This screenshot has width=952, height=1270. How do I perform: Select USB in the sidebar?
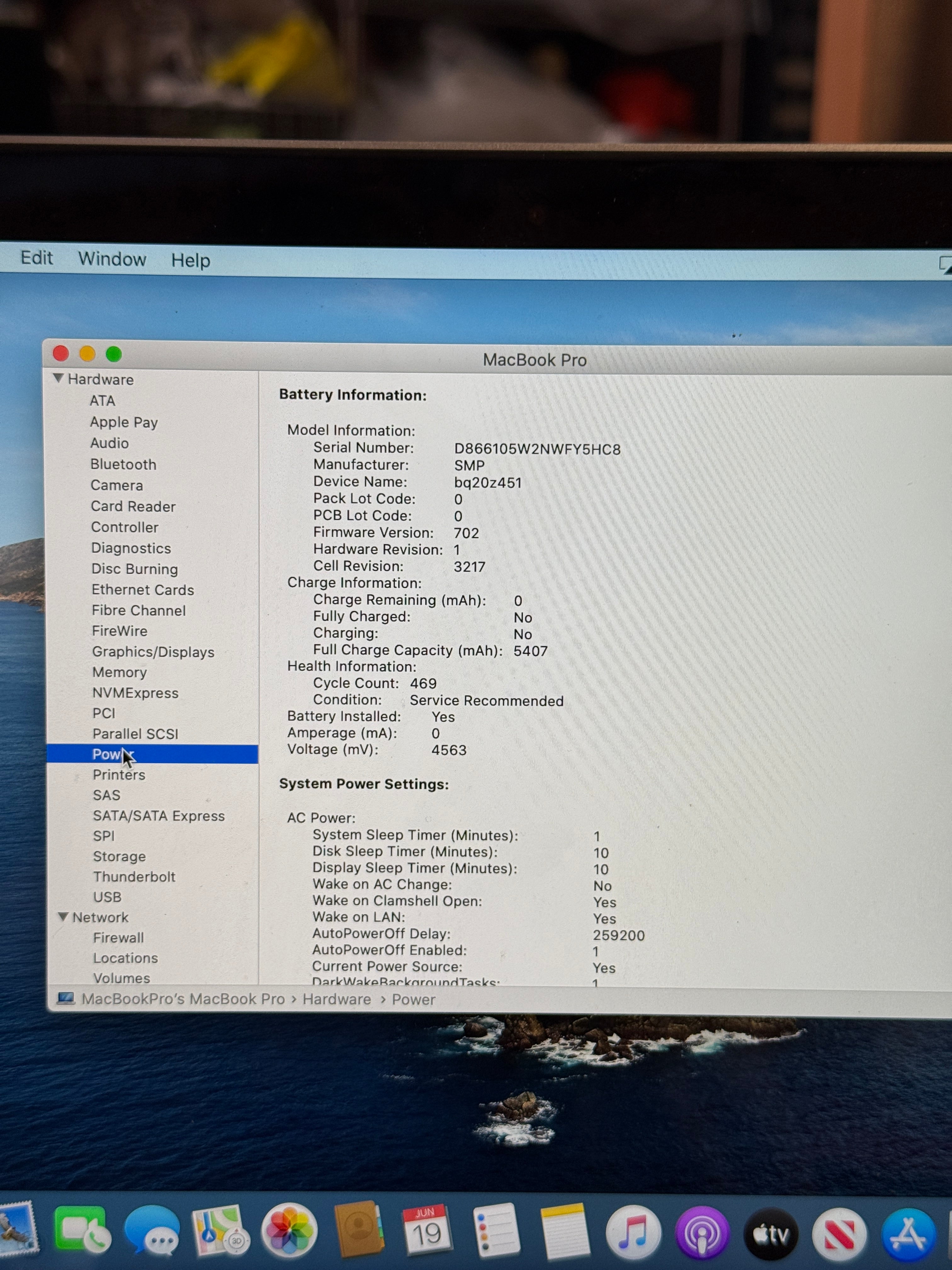[107, 897]
